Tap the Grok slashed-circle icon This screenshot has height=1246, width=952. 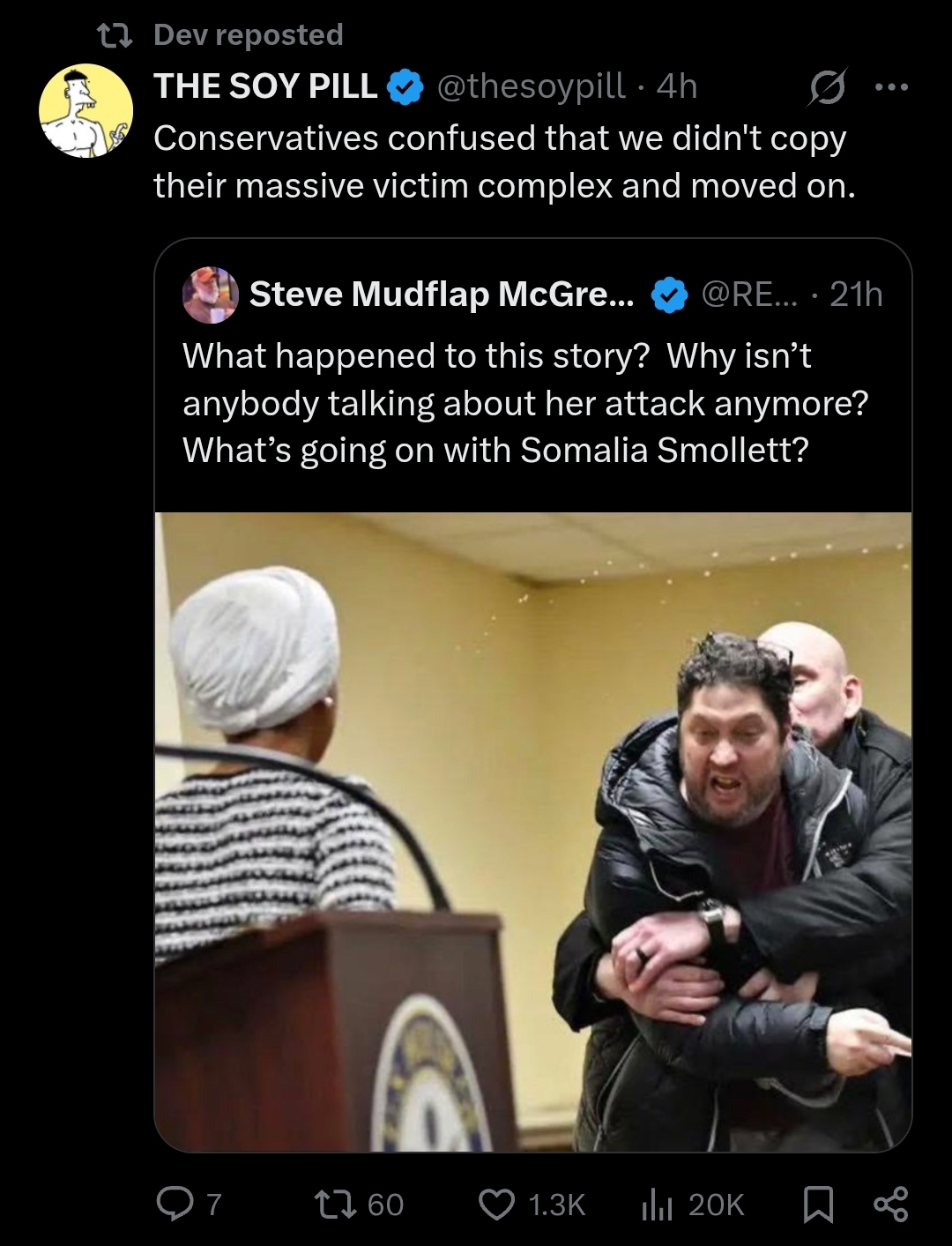(826, 87)
